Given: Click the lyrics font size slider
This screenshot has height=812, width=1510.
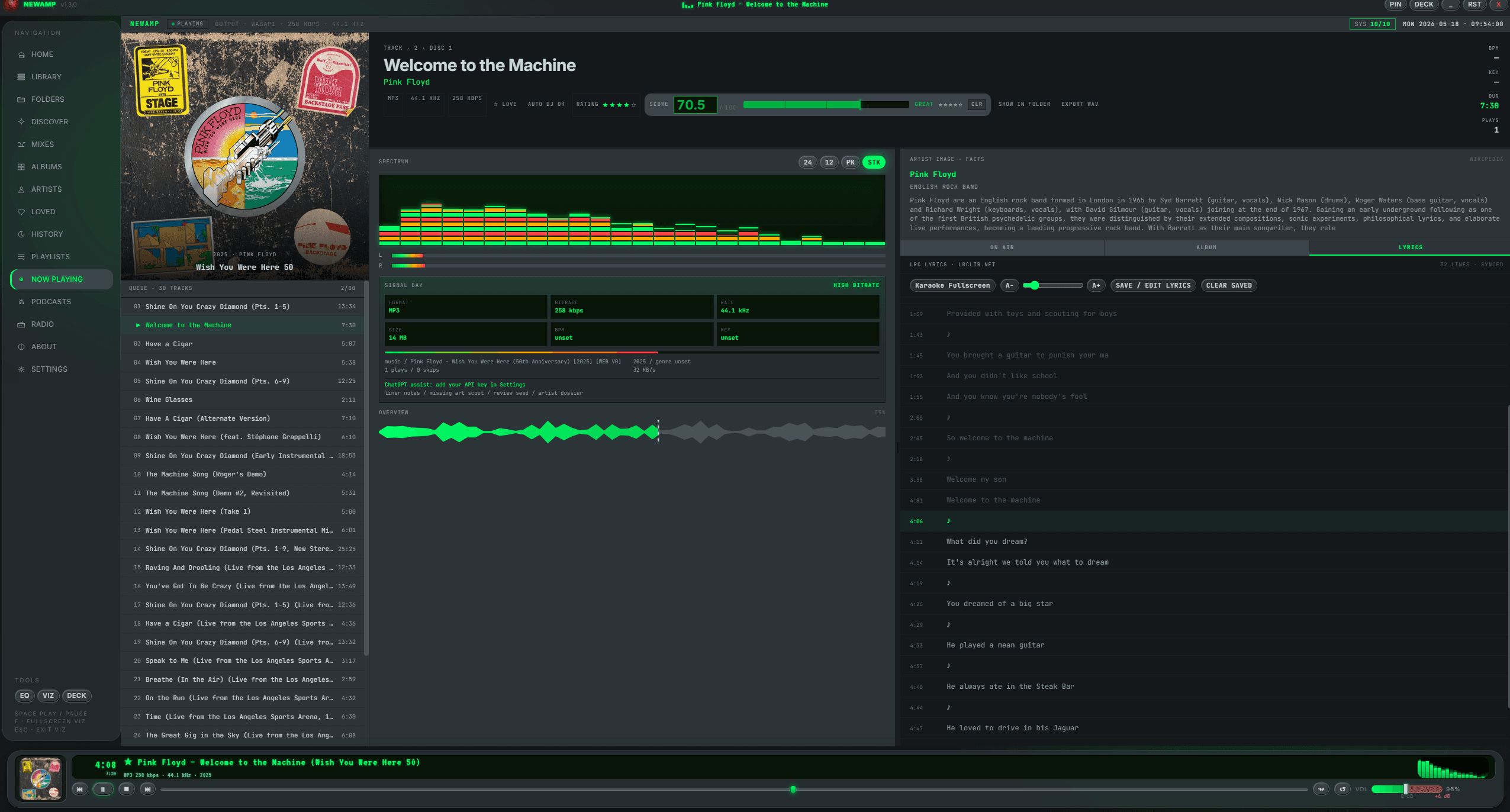Looking at the screenshot, I should click(x=1053, y=285).
